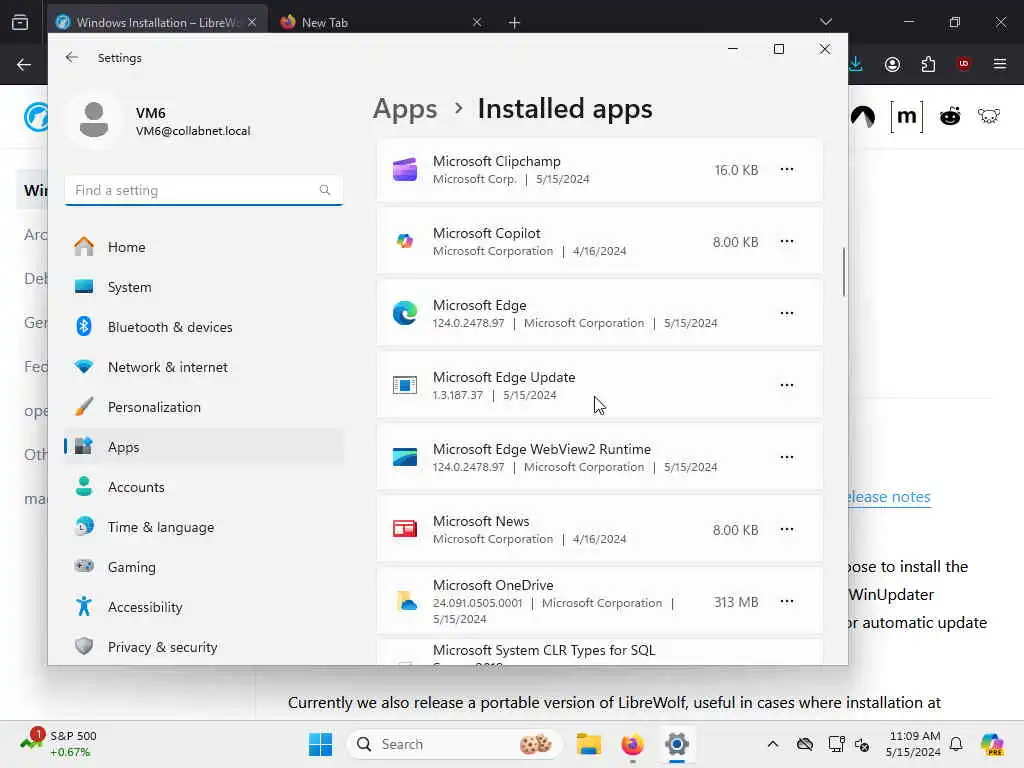Open Accessibility settings

click(204, 607)
